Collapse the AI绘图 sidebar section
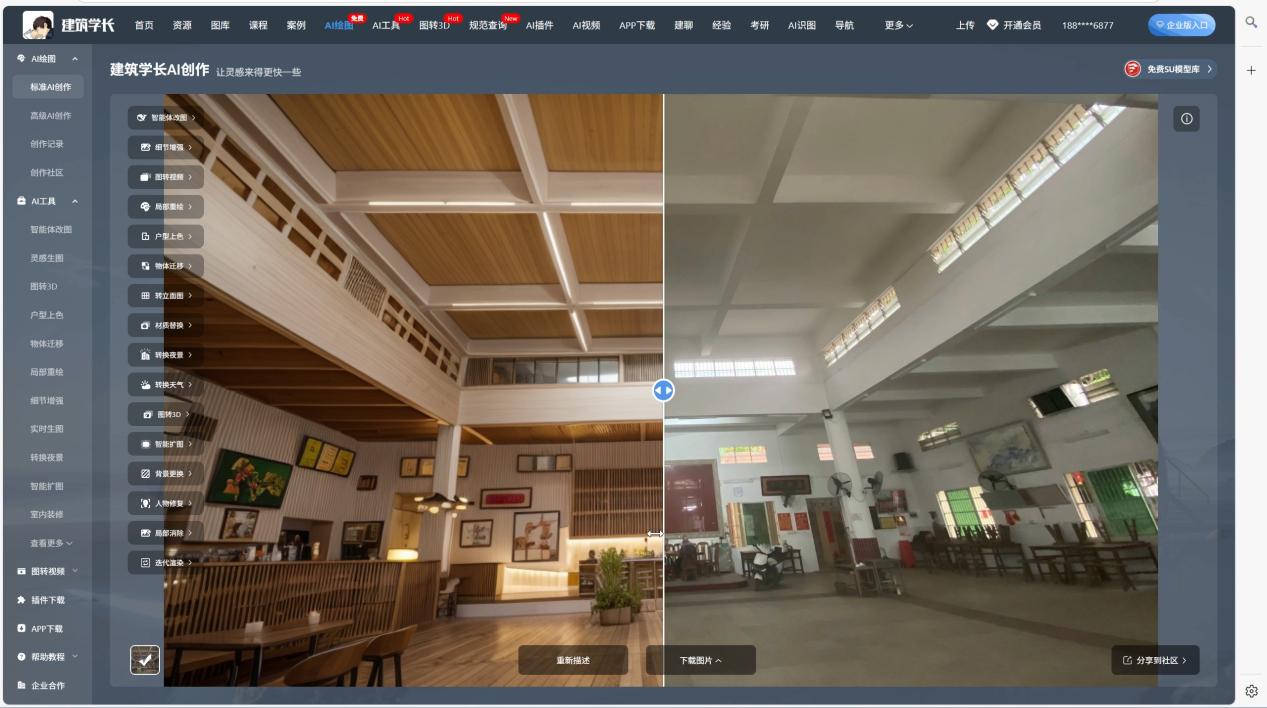Viewport: 1267px width, 708px height. point(74,59)
